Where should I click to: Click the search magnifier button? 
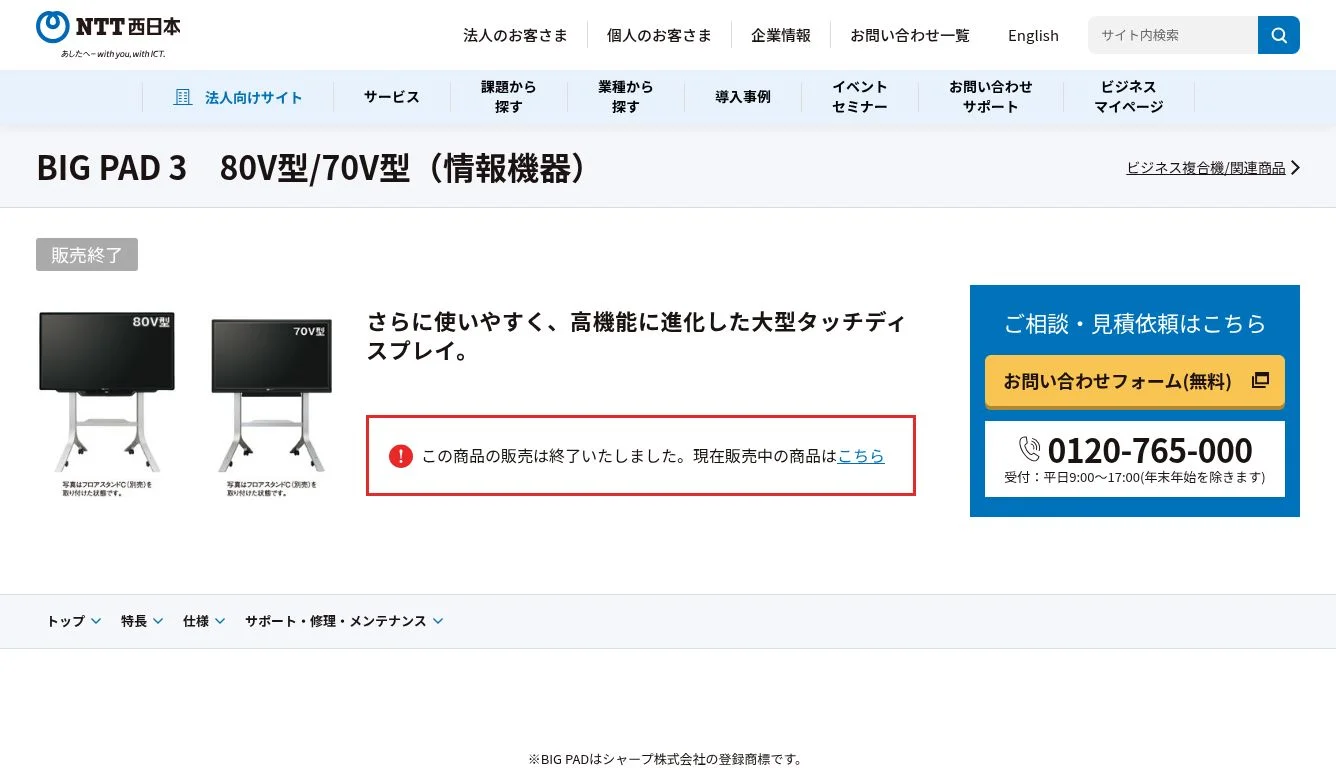click(1279, 35)
